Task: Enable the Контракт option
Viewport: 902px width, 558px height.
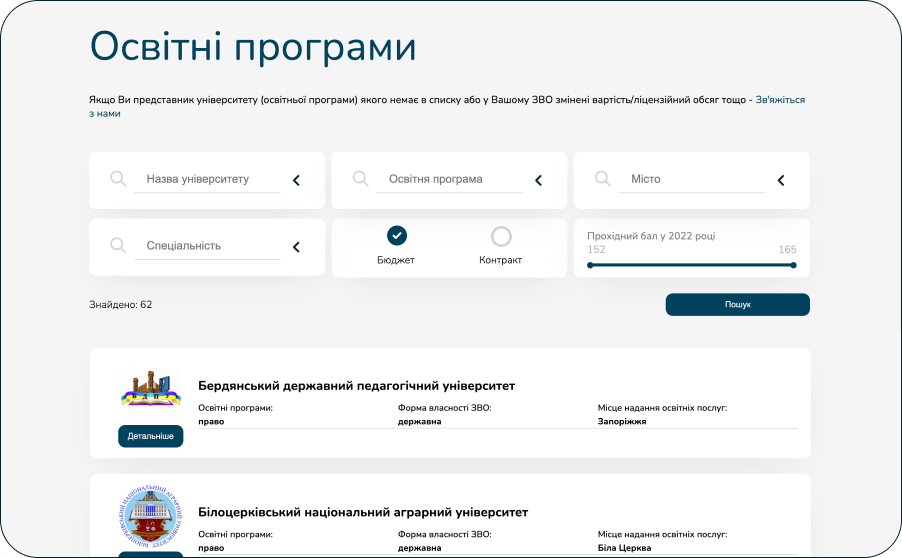Action: tap(501, 236)
